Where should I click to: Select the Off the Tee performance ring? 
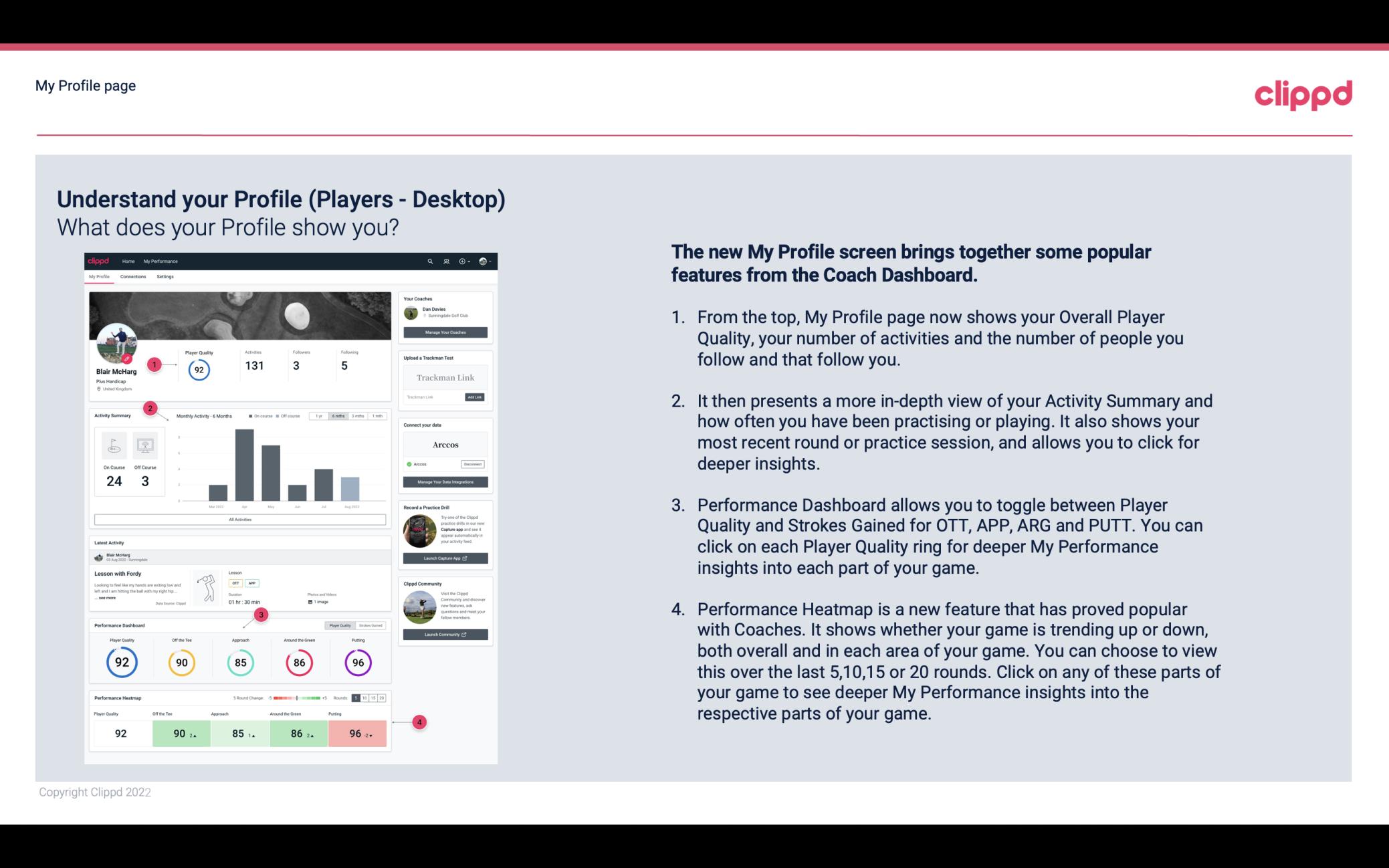(181, 661)
